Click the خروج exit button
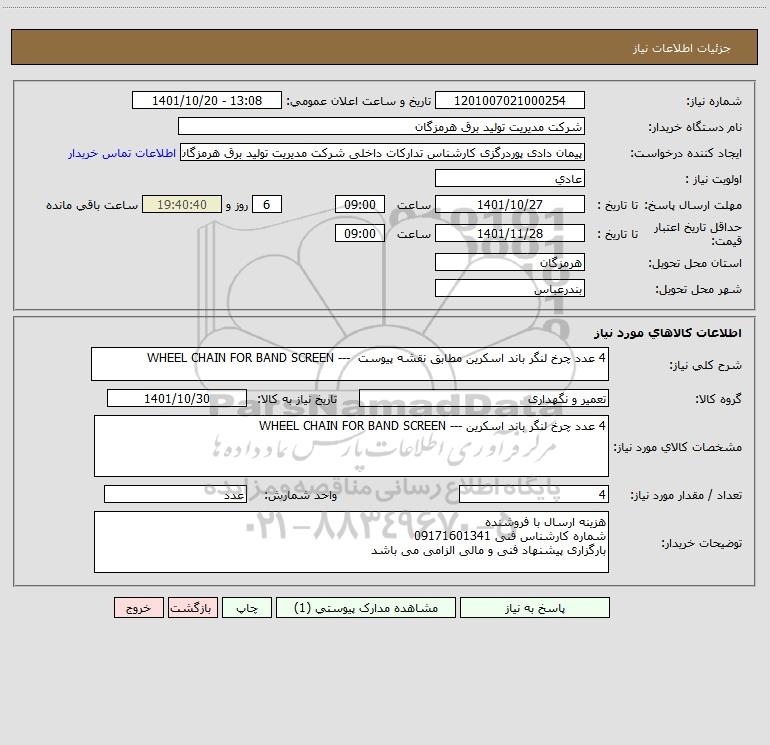Screen dimensions: 770x745 138,608
